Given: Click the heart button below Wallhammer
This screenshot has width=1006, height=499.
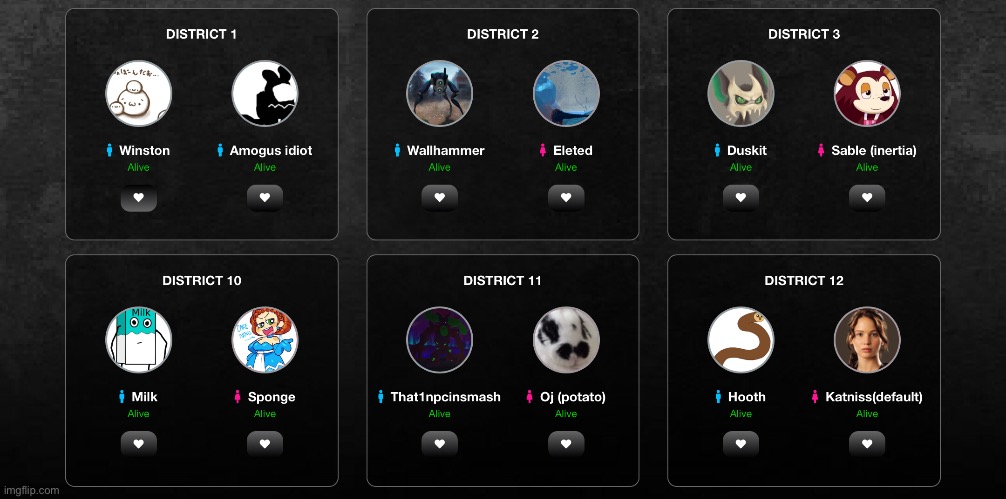Looking at the screenshot, I should (439, 198).
